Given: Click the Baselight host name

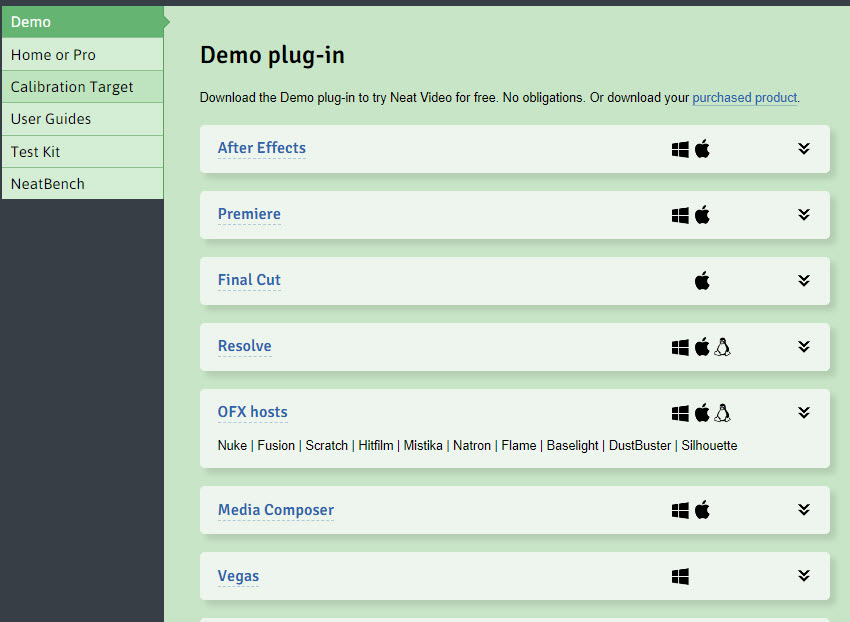Looking at the screenshot, I should pos(572,445).
